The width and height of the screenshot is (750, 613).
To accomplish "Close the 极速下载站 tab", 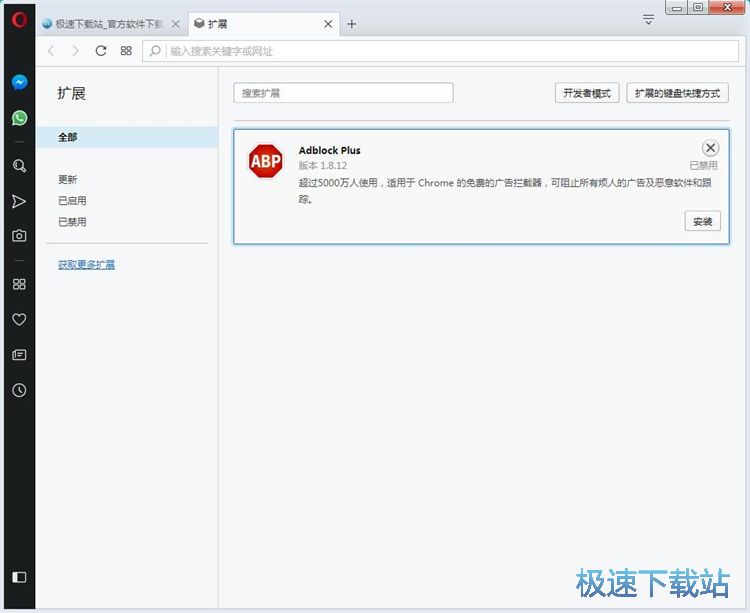I will 176,24.
